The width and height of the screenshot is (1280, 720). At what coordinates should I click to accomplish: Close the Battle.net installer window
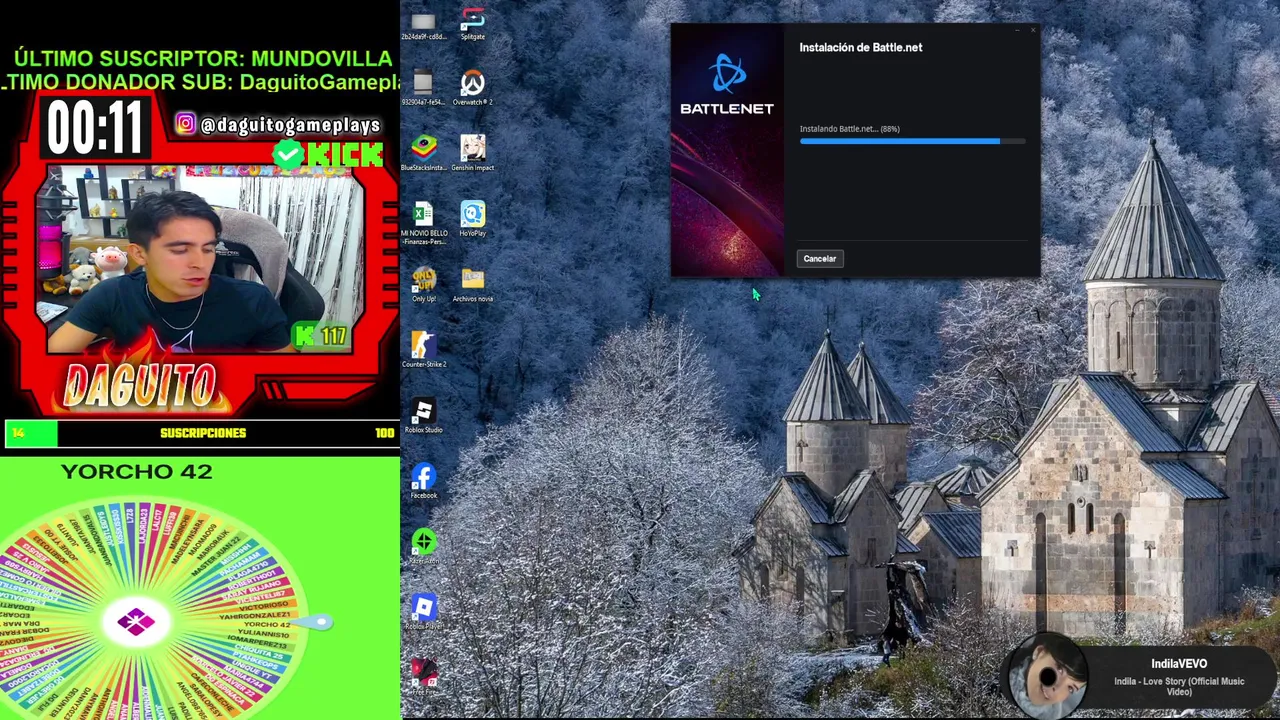pyautogui.click(x=1033, y=30)
